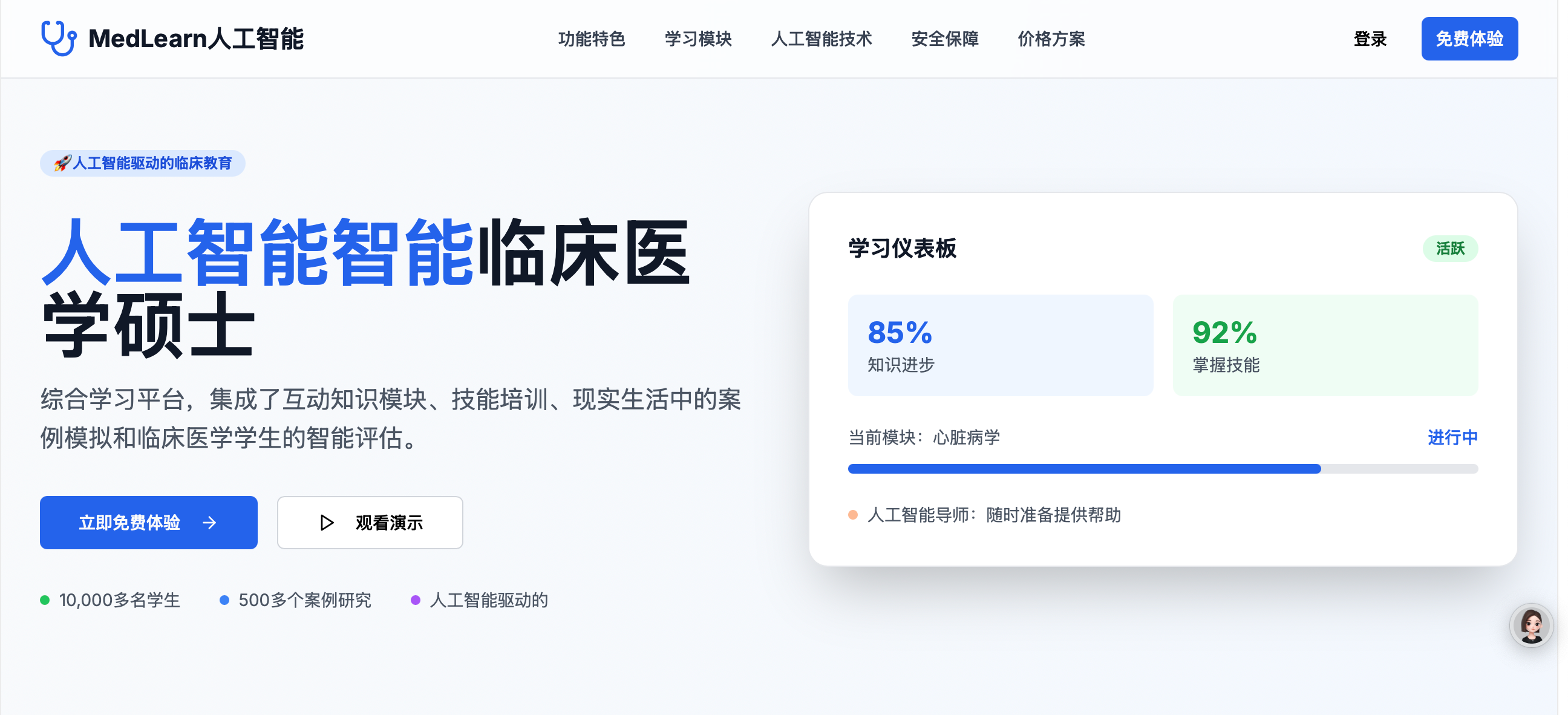Click the rocket icon in the badge
Viewport: 1568px width, 715px height.
click(62, 163)
